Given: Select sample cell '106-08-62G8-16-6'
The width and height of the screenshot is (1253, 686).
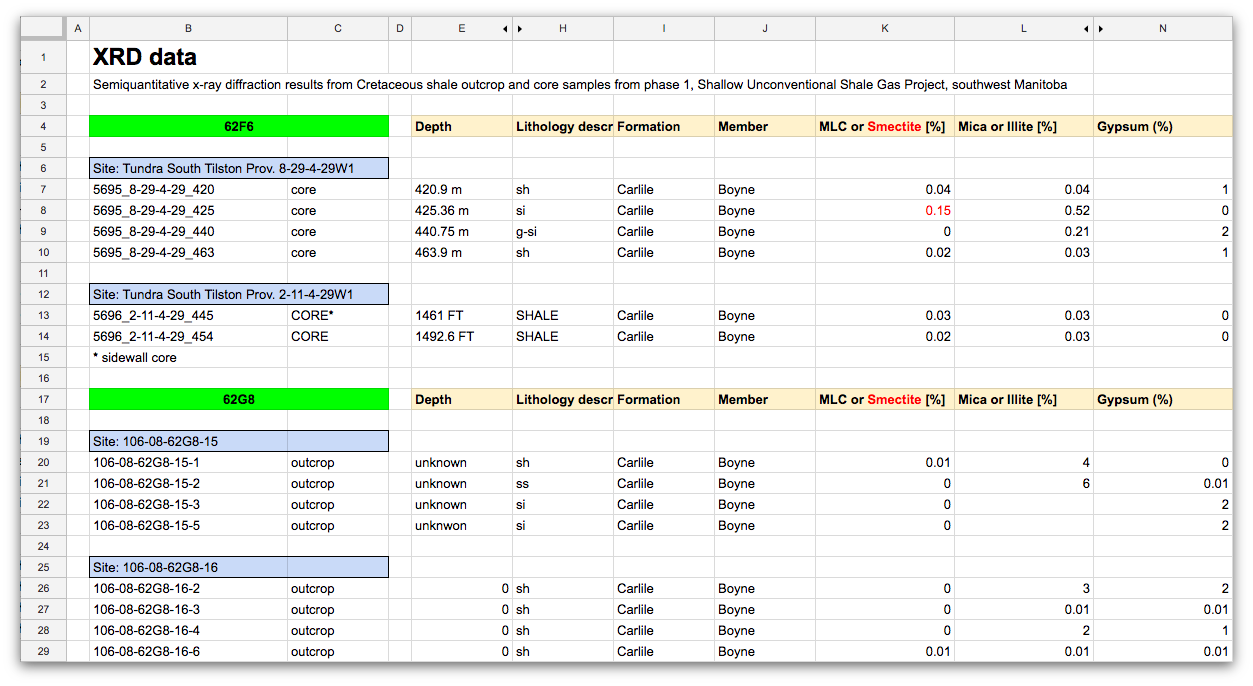Looking at the screenshot, I should click(x=188, y=652).
